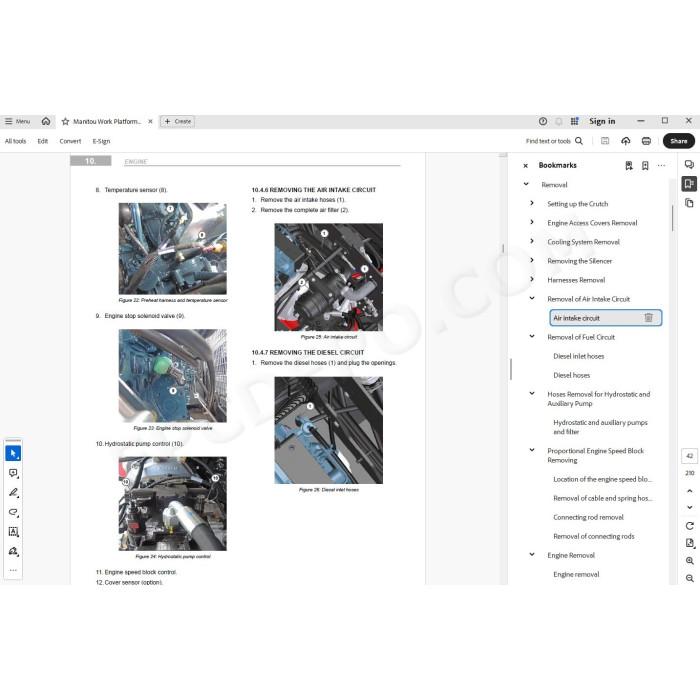Toggle the comments panel icon
This screenshot has width=700, height=700.
tap(689, 164)
